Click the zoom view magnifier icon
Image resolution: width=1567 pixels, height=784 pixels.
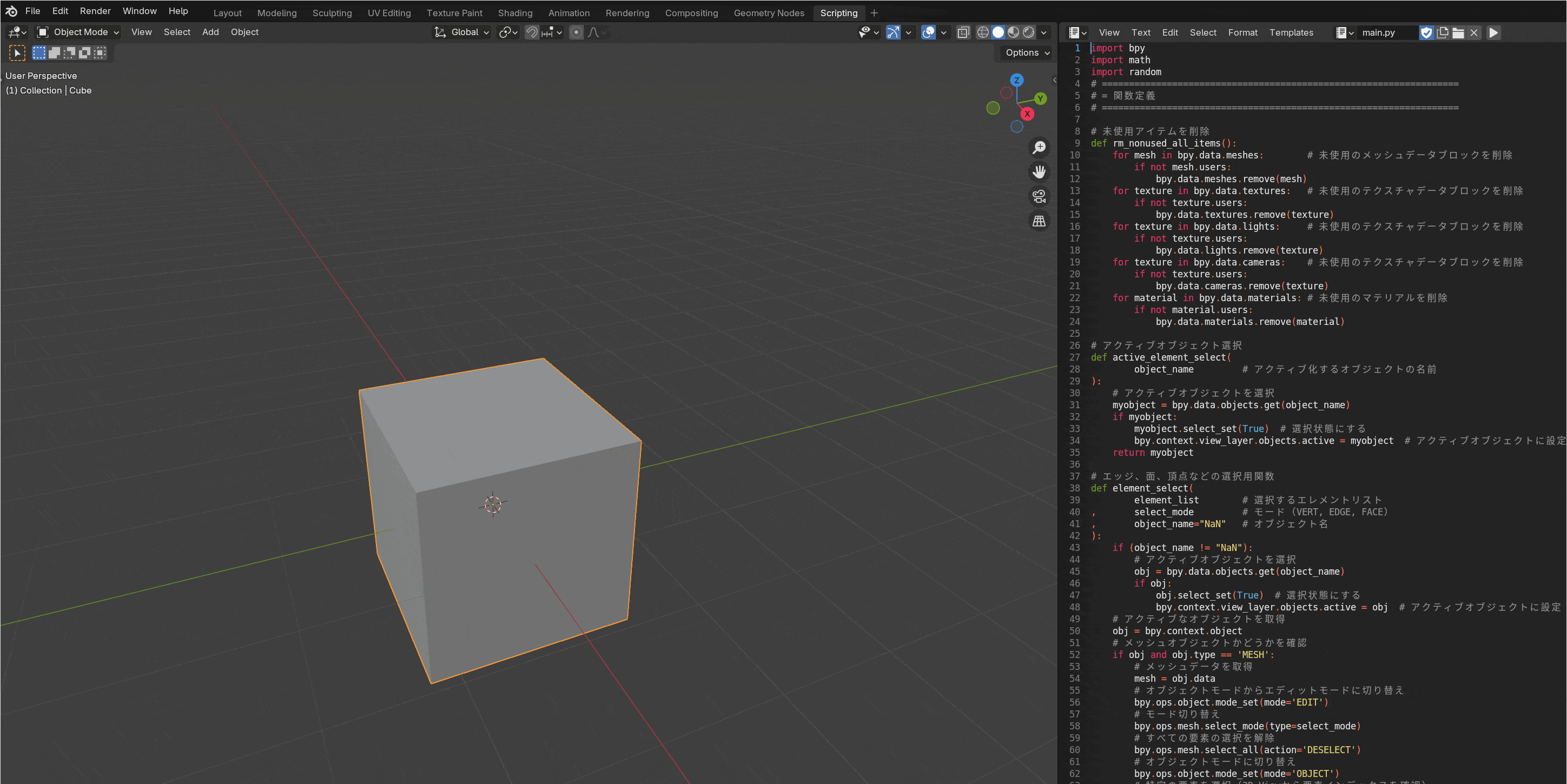coord(1039,148)
